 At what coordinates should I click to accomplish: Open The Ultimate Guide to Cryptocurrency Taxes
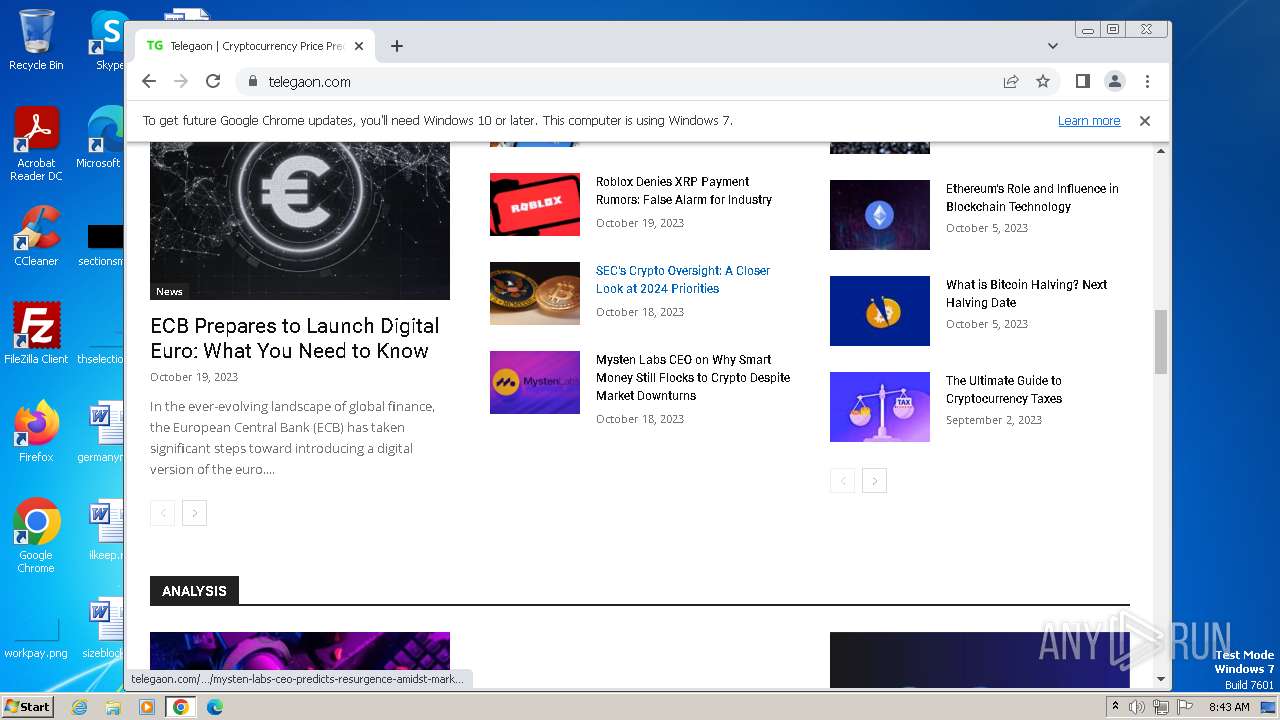(x=1004, y=390)
